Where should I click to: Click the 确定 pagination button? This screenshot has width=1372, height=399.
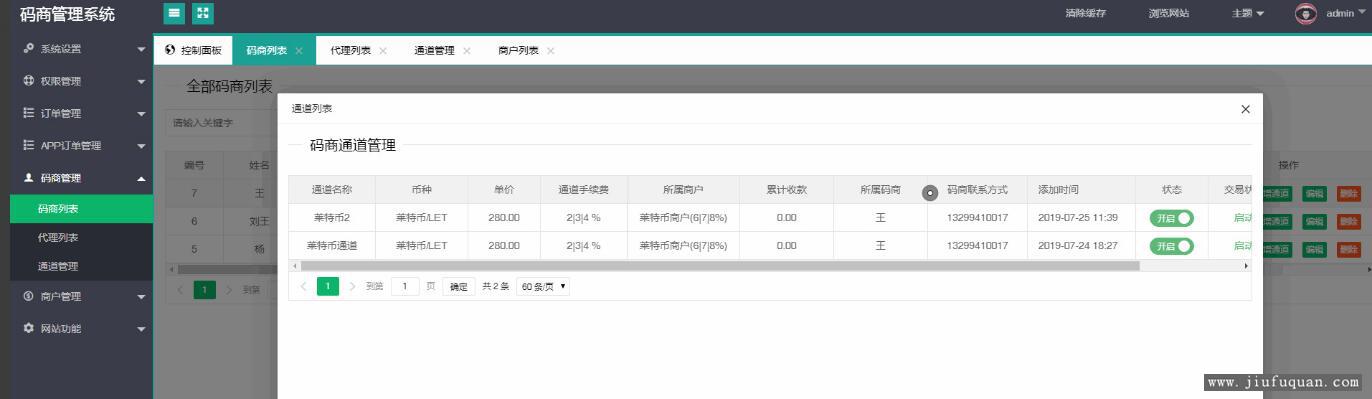(458, 286)
